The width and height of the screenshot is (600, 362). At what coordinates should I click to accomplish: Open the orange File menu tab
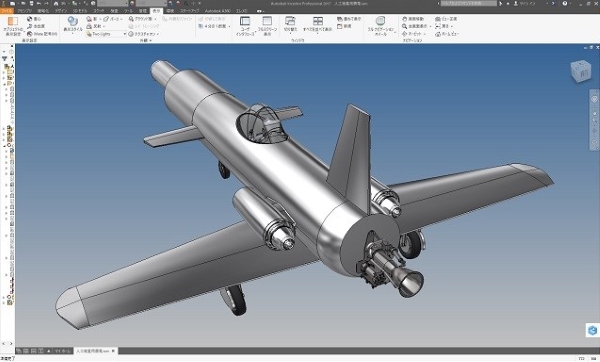(7, 11)
